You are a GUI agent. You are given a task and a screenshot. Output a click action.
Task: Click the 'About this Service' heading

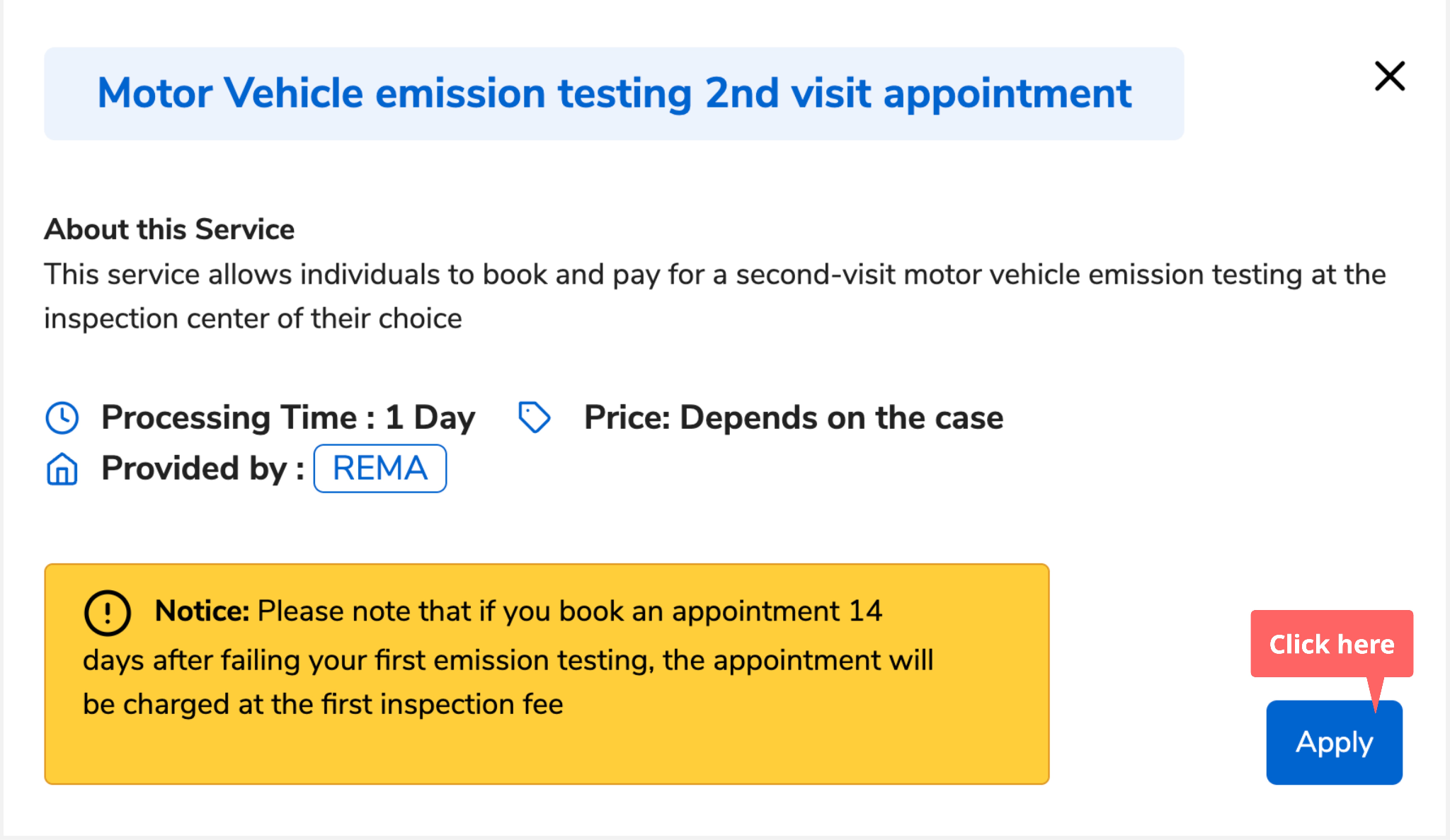pos(169,229)
